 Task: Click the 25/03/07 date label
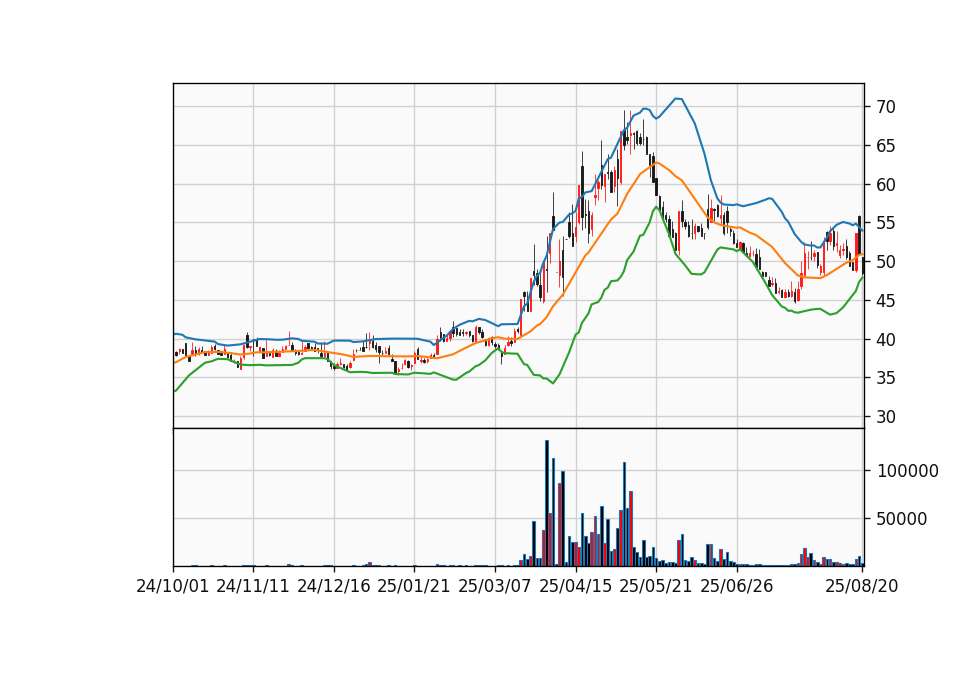(495, 586)
